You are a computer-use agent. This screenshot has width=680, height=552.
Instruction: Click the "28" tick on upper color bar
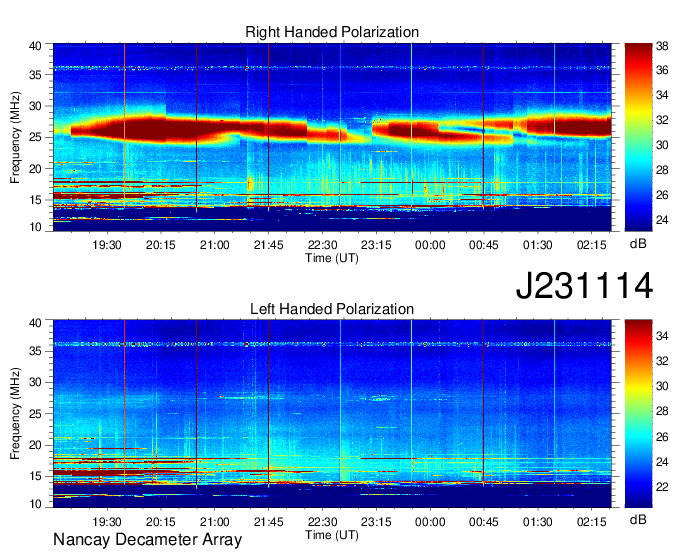(662, 170)
